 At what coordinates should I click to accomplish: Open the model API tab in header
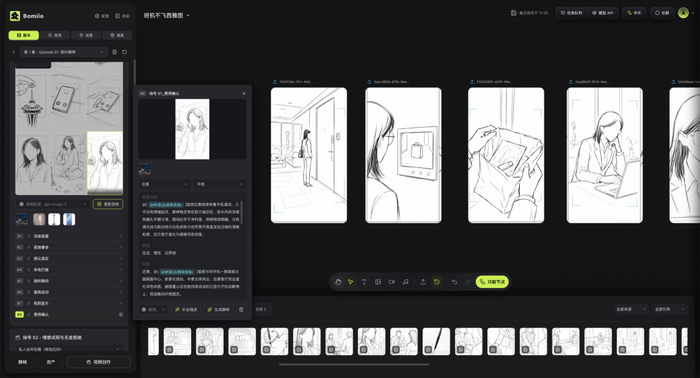click(603, 13)
